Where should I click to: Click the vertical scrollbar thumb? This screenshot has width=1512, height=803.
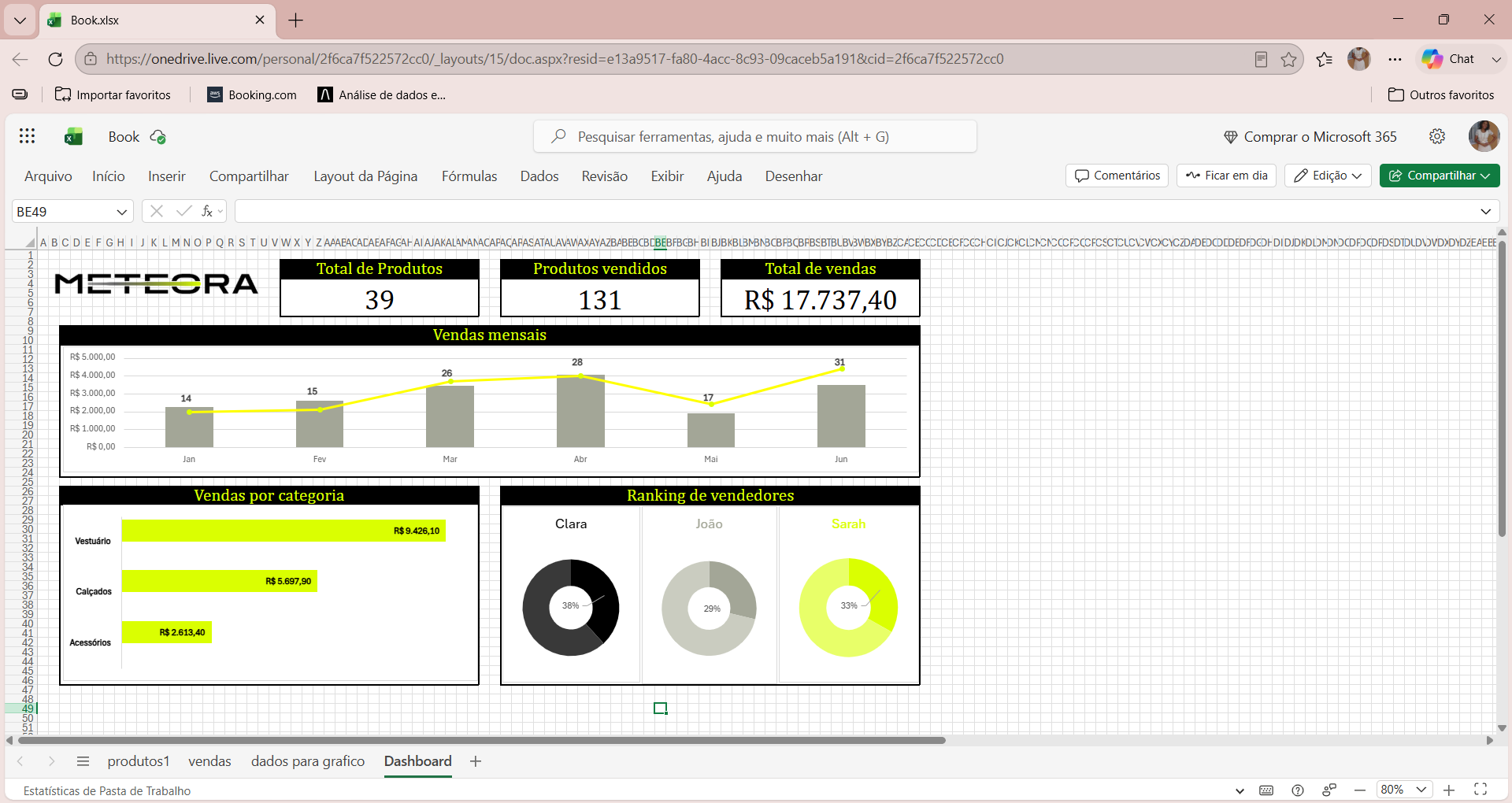1502,390
